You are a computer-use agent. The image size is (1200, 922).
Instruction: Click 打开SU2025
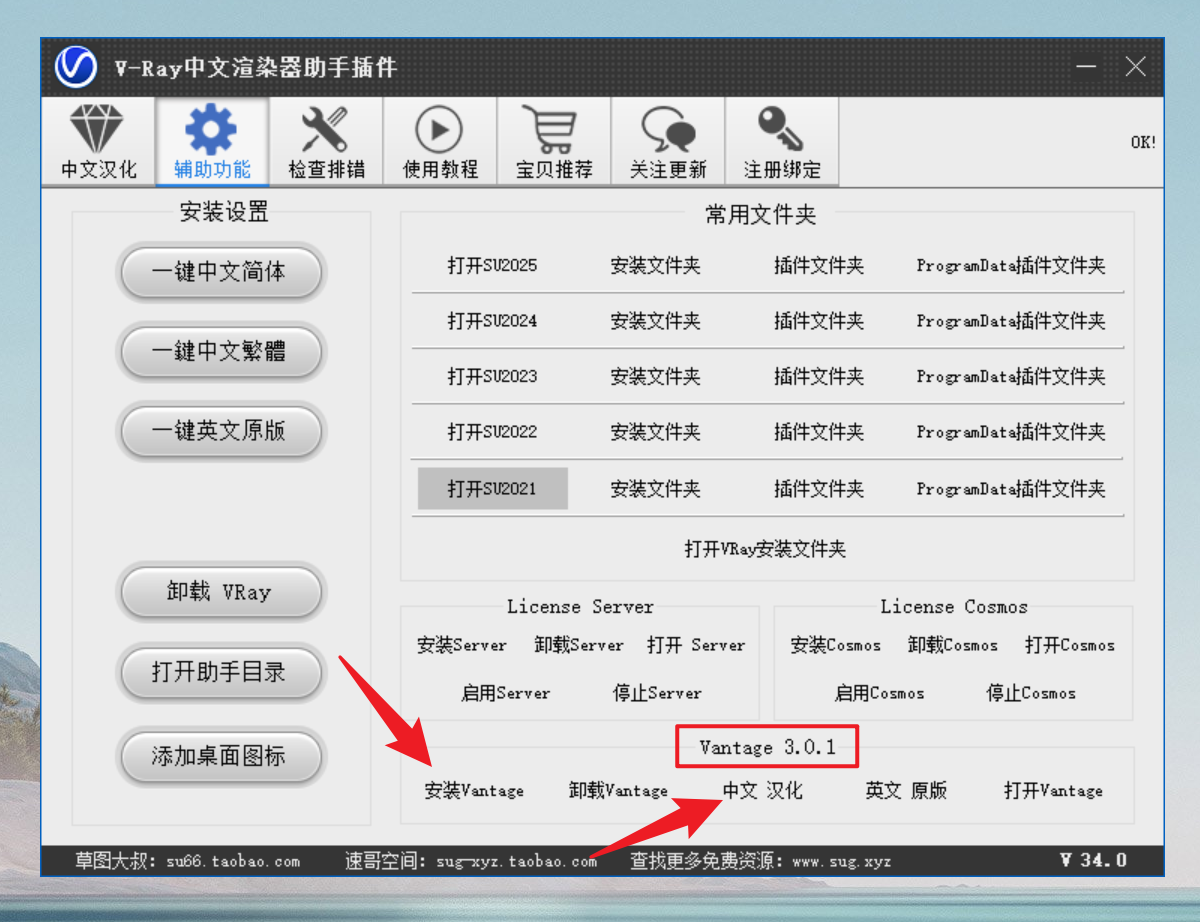point(492,266)
